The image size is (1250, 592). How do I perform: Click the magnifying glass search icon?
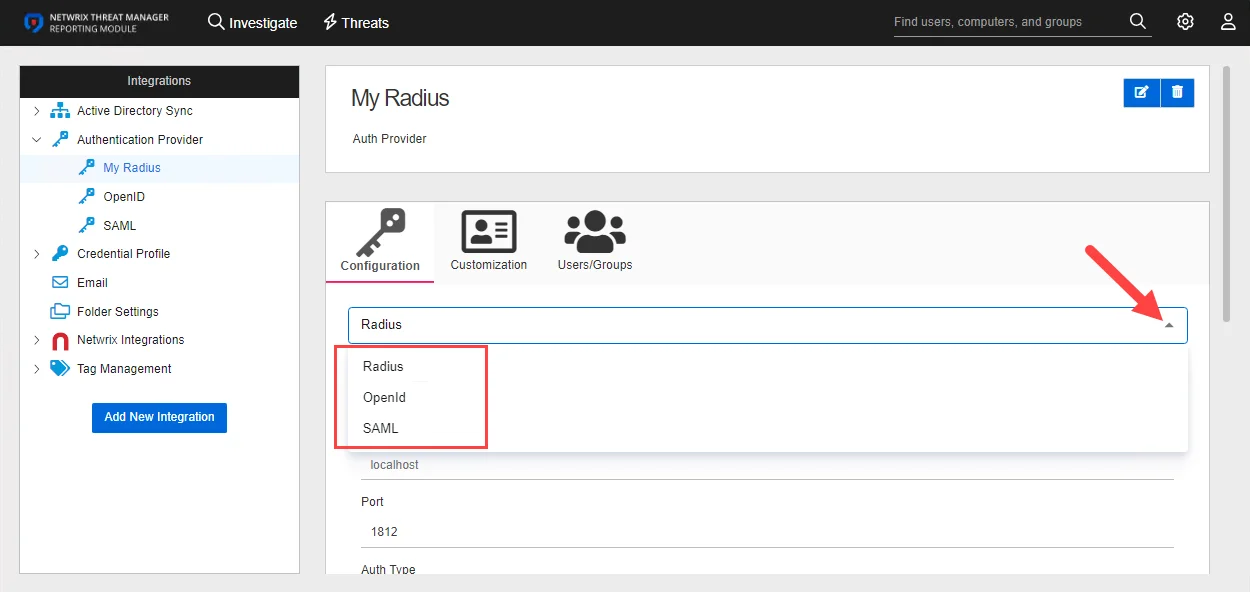(1138, 21)
